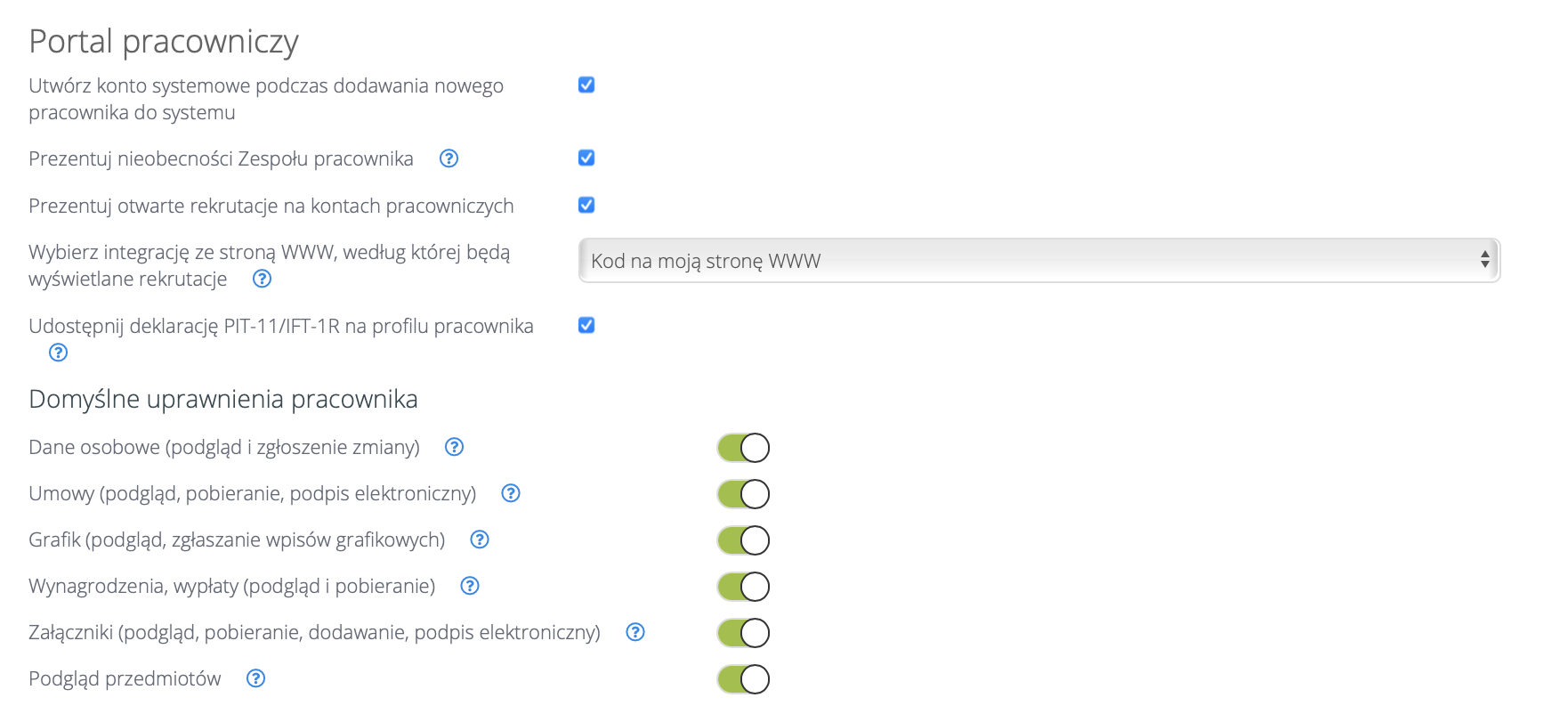The height and width of the screenshot is (714, 1568).
Task: Toggle Prezentuj nieobecności Zespołu pracownika checkbox
Action: (586, 158)
